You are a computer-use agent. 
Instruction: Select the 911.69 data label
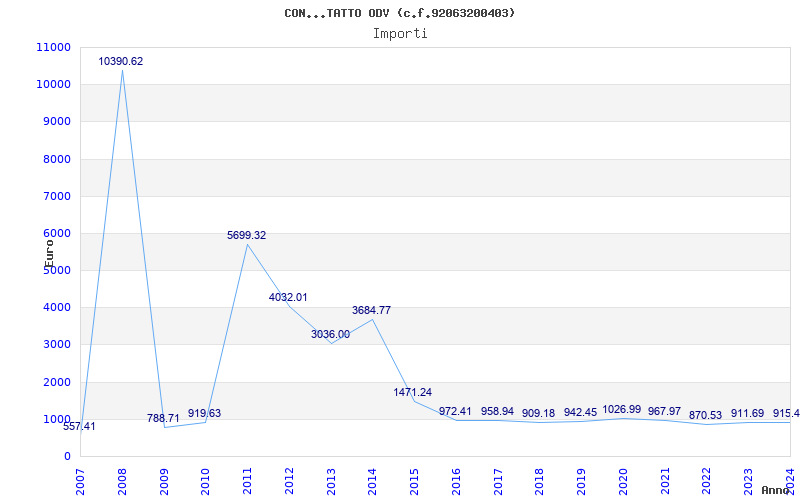[x=747, y=413]
